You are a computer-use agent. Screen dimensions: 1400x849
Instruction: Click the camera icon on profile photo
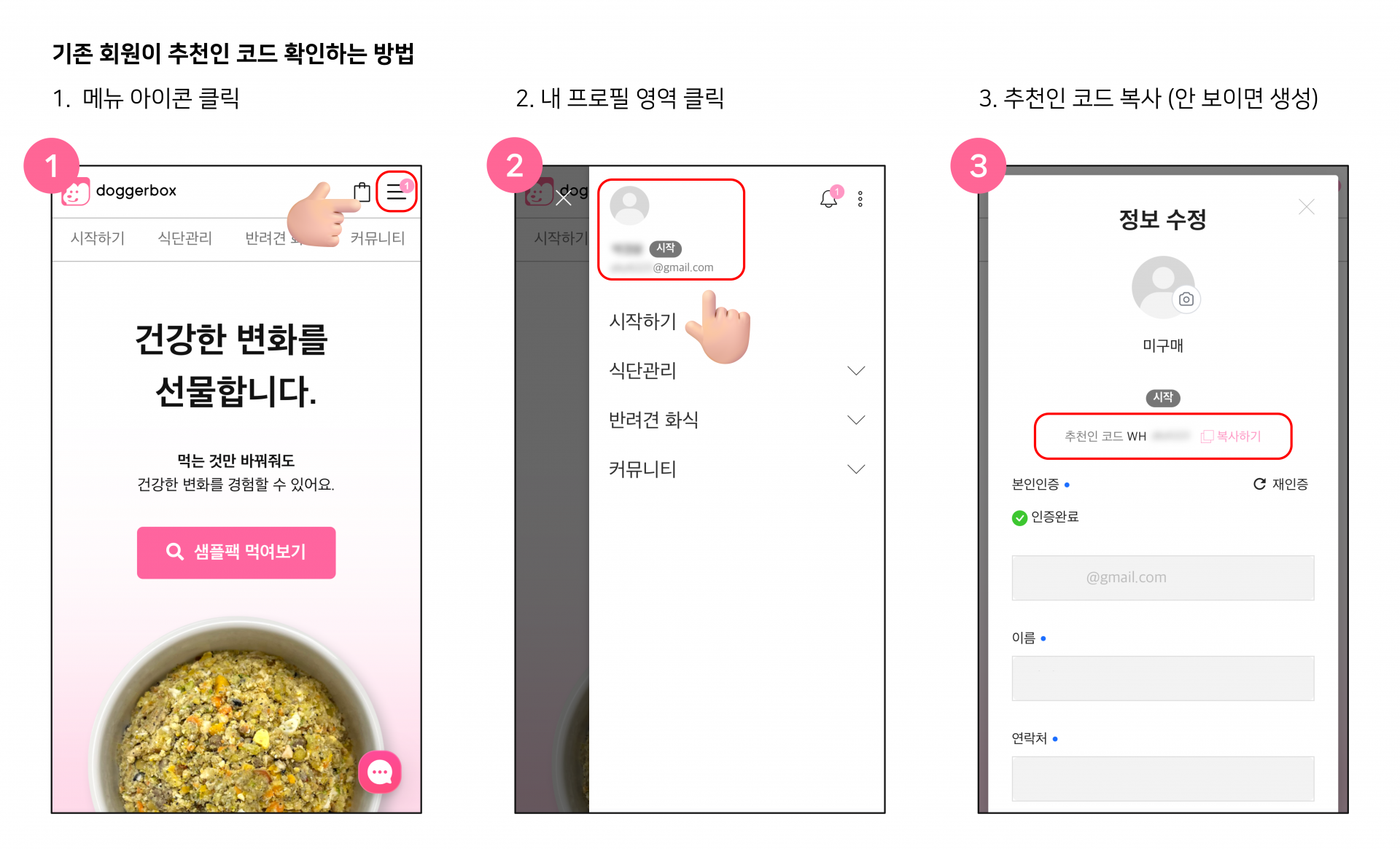point(1186,299)
